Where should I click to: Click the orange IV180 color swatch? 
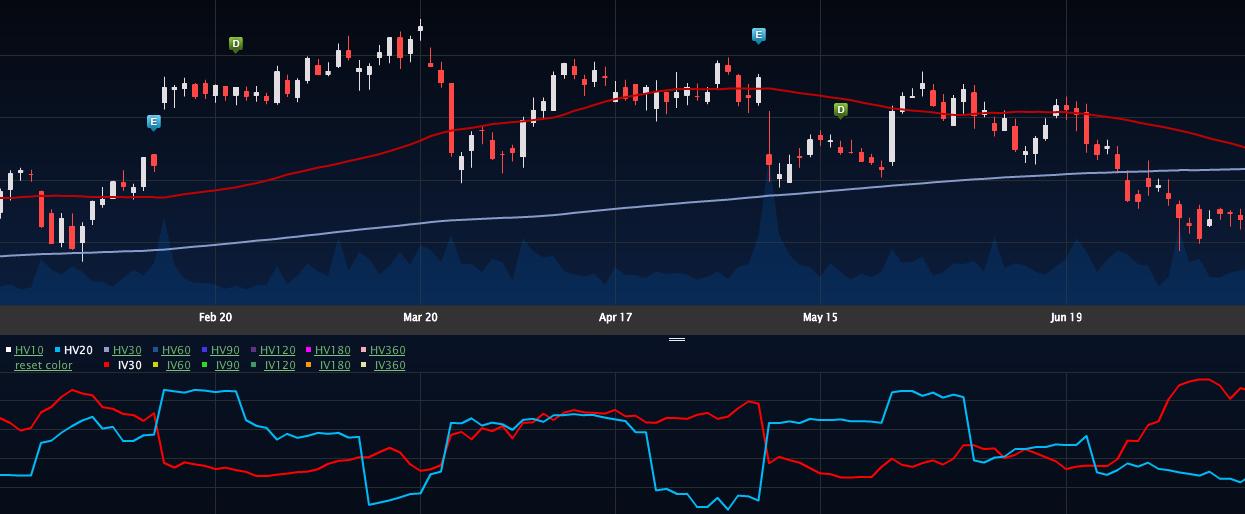click(x=308, y=366)
